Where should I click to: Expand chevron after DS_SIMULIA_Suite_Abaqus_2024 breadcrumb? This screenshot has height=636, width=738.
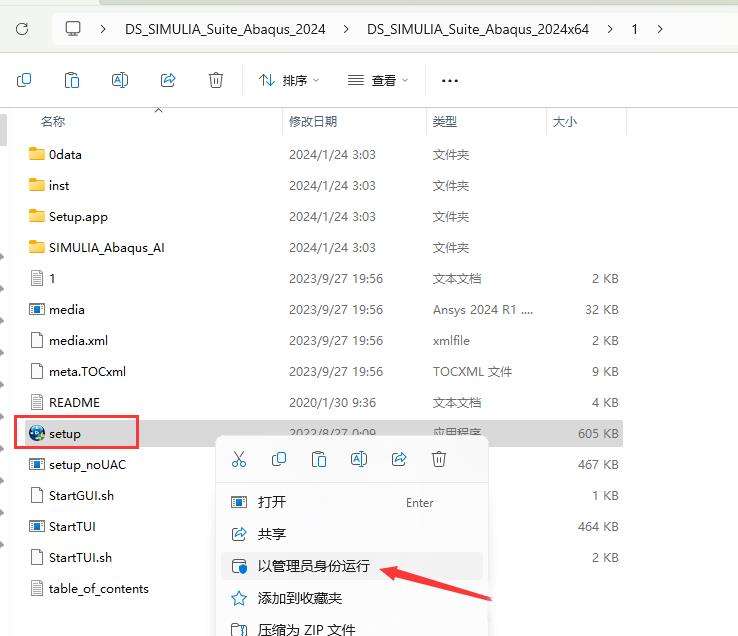pos(346,29)
